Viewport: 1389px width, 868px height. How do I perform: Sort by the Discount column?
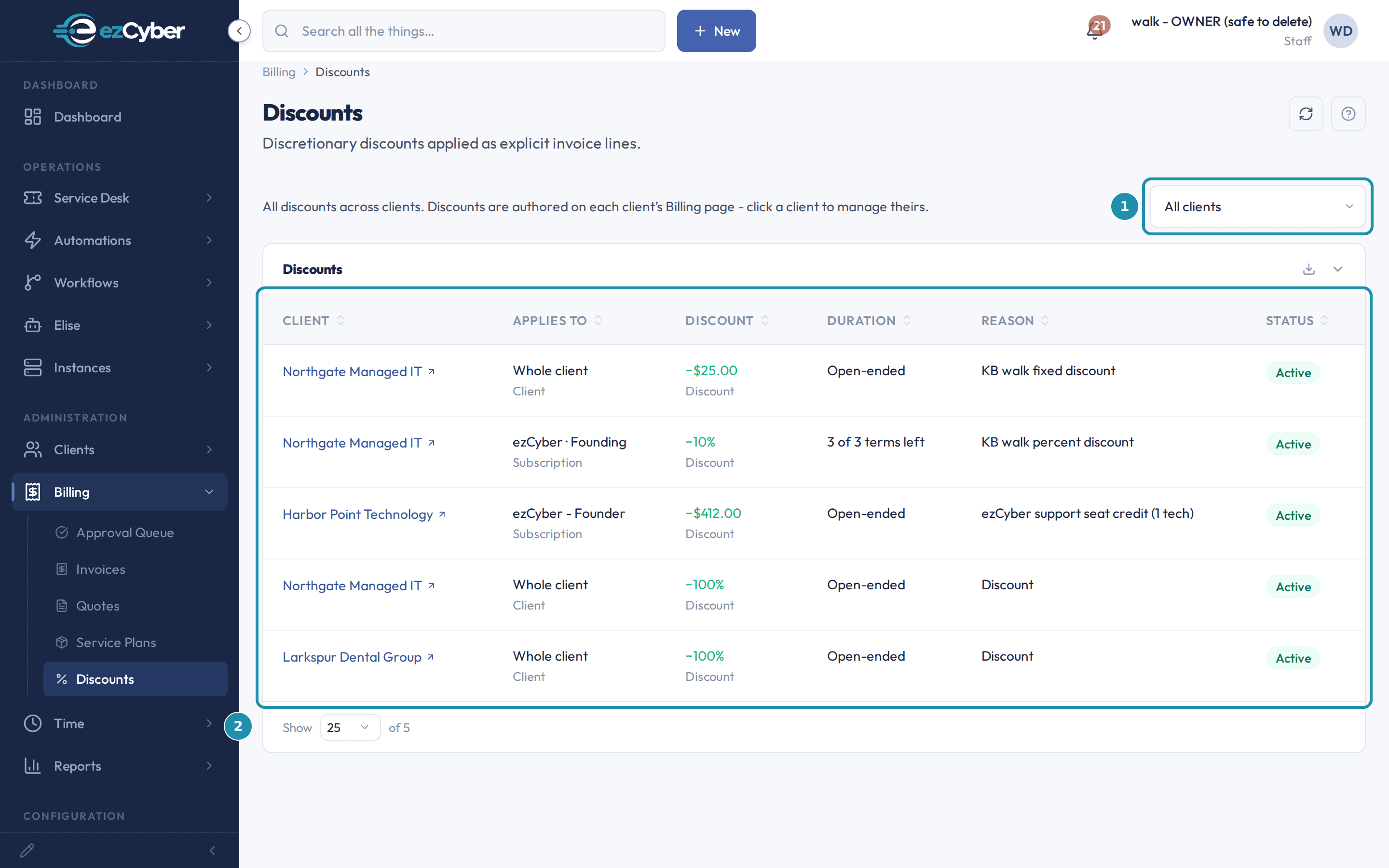pos(727,321)
